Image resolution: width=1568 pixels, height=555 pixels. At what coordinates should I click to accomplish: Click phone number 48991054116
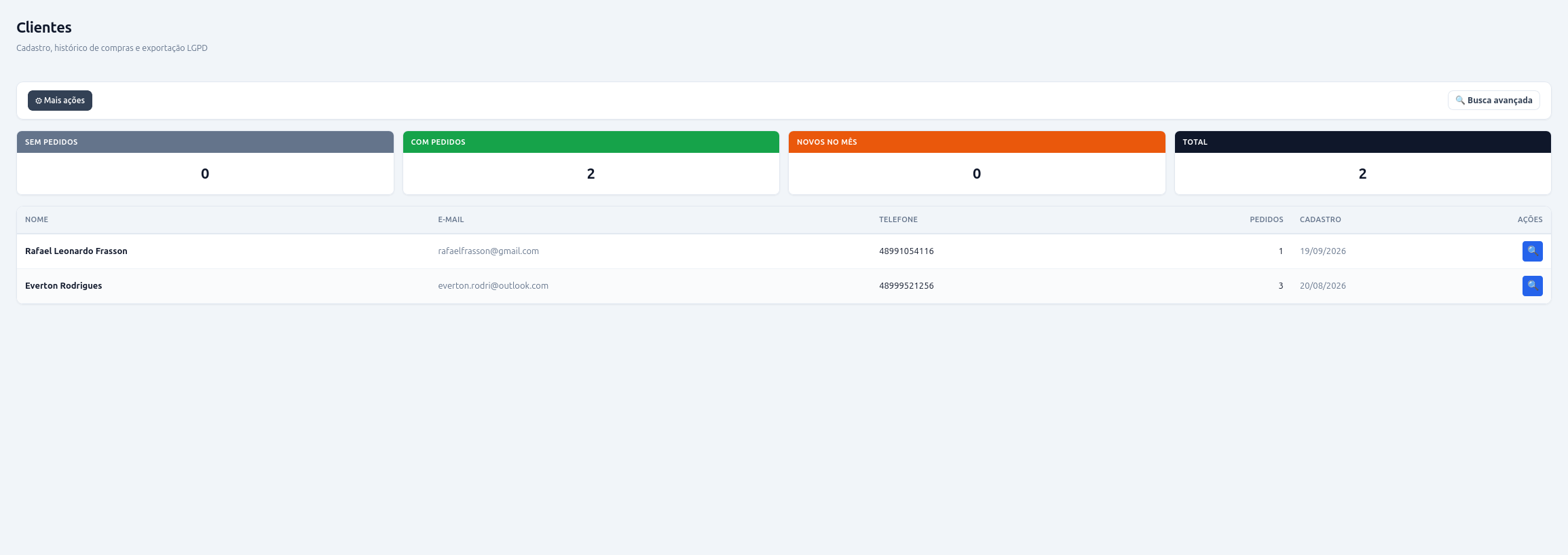906,251
